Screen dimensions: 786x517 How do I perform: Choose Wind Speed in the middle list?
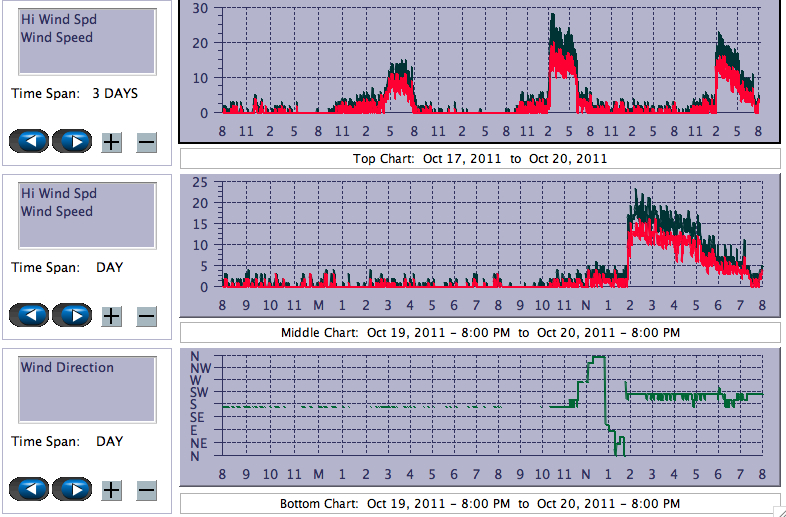(x=57, y=211)
